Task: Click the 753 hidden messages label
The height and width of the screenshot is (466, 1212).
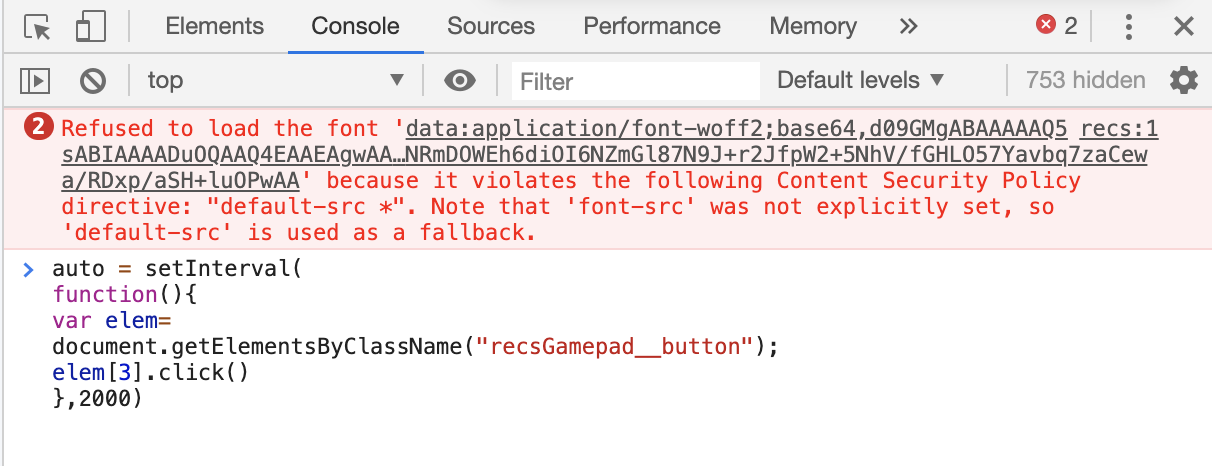Action: [x=1085, y=80]
